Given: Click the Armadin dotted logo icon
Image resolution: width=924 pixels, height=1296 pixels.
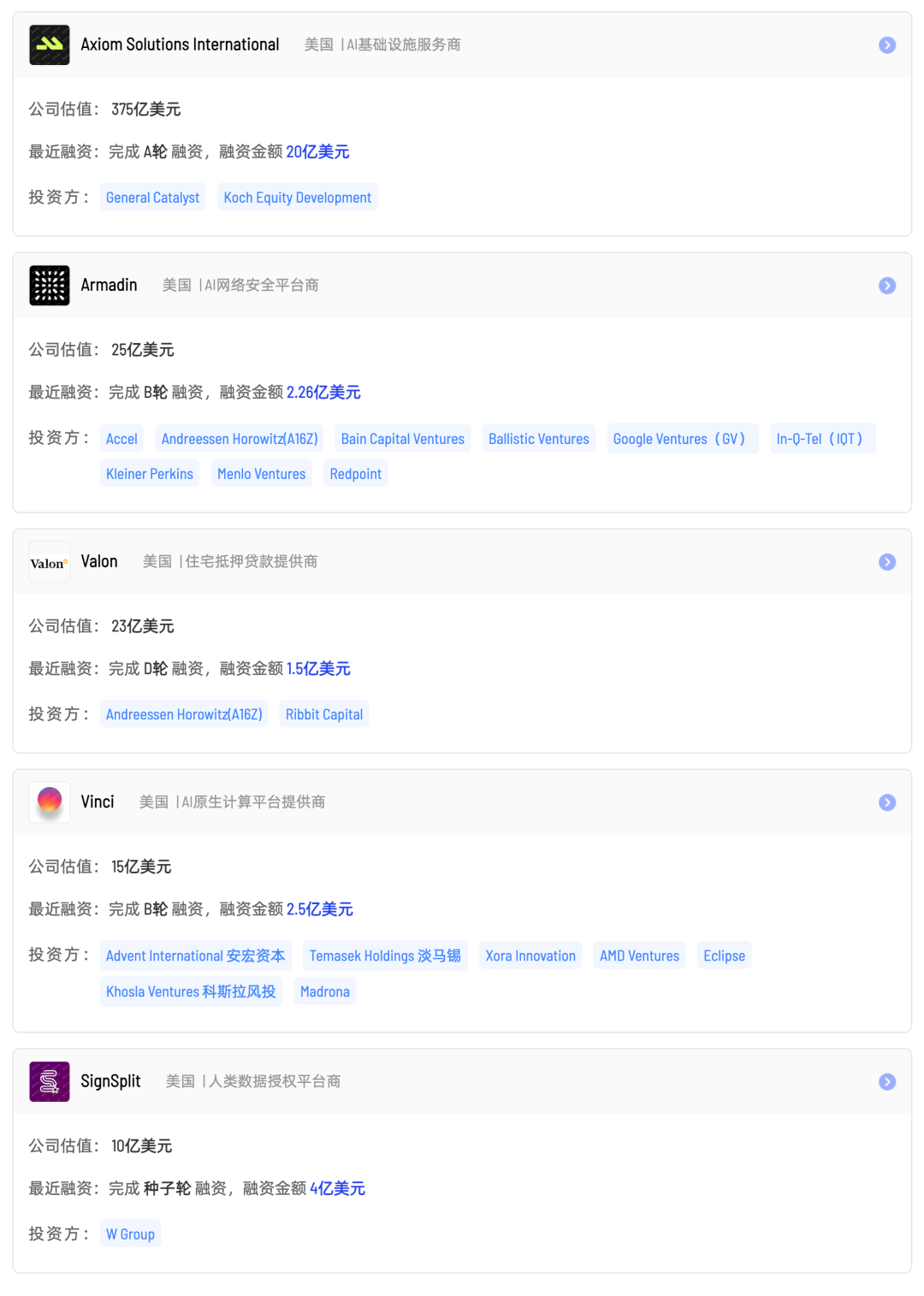Looking at the screenshot, I should coord(50,286).
